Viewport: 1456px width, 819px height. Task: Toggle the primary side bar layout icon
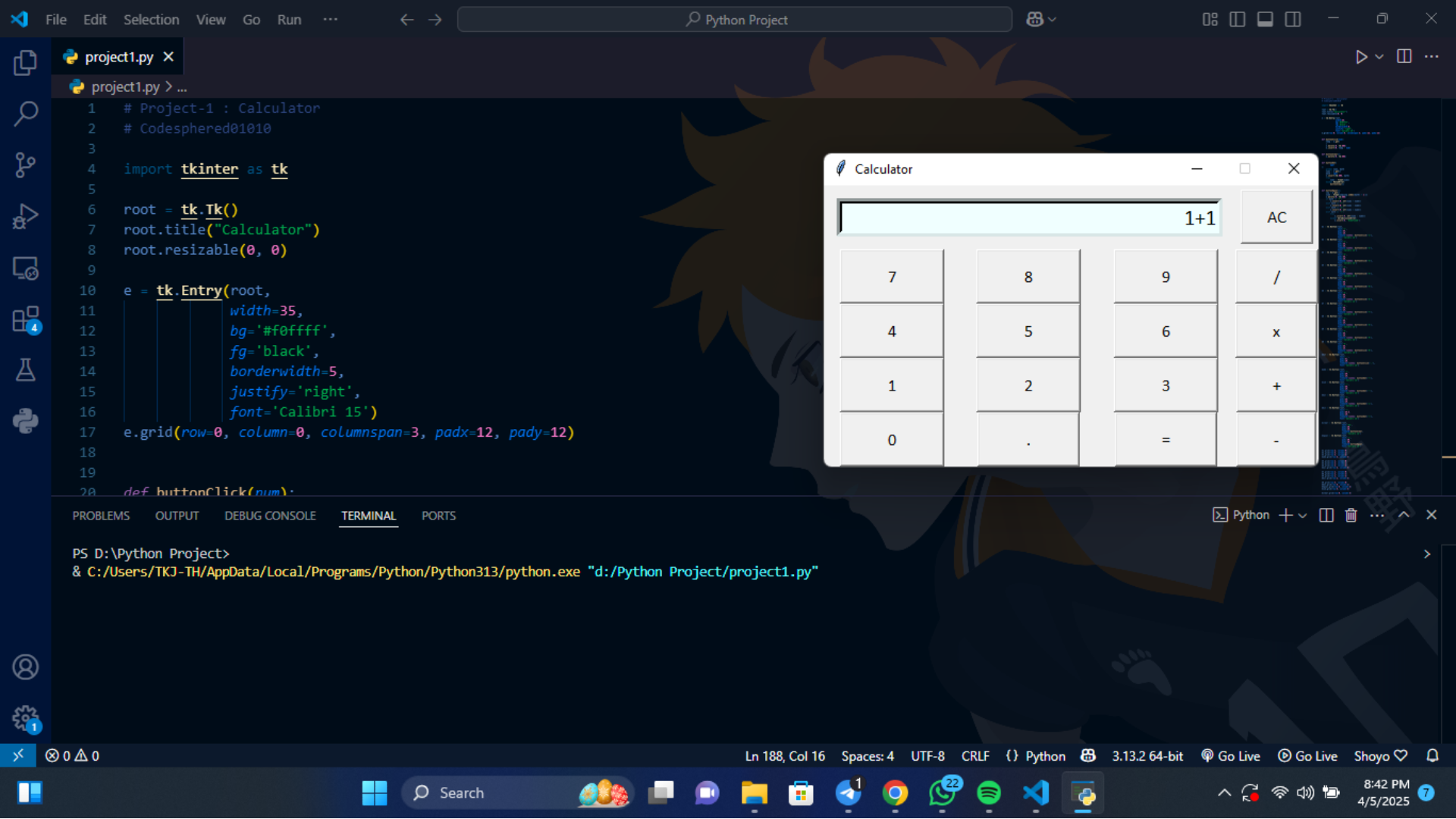[1237, 19]
